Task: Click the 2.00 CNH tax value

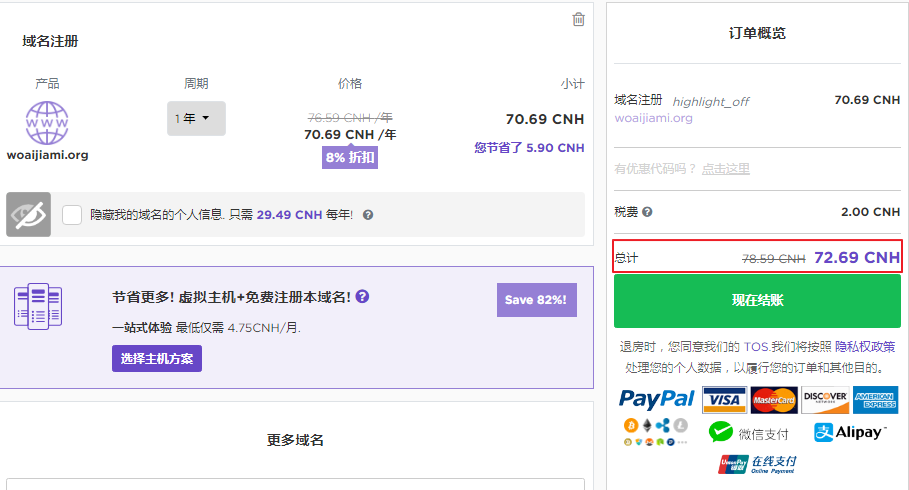Action: pos(870,212)
